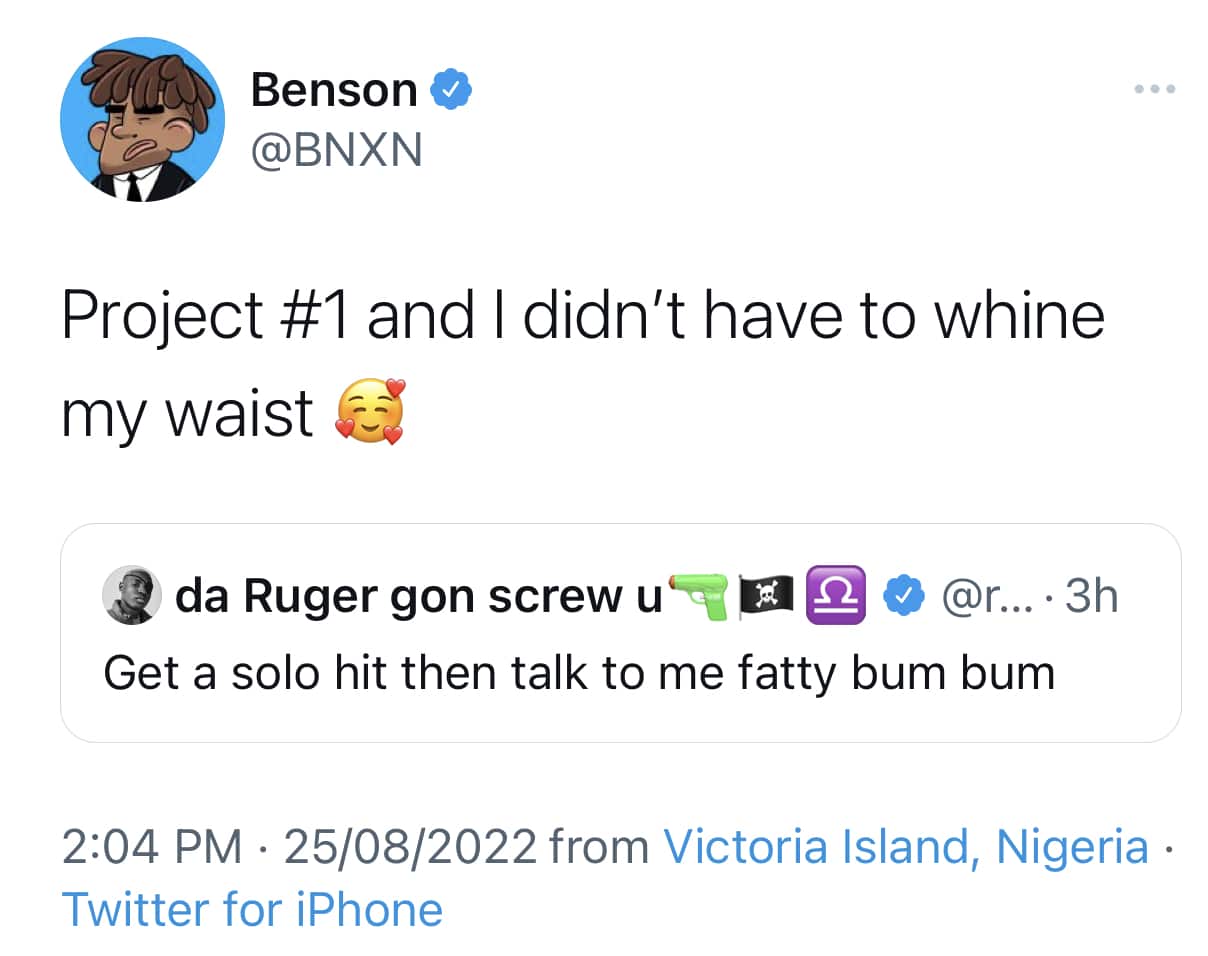Click the pirate flag emoji
The width and height of the screenshot is (1208, 956).
(x=765, y=597)
